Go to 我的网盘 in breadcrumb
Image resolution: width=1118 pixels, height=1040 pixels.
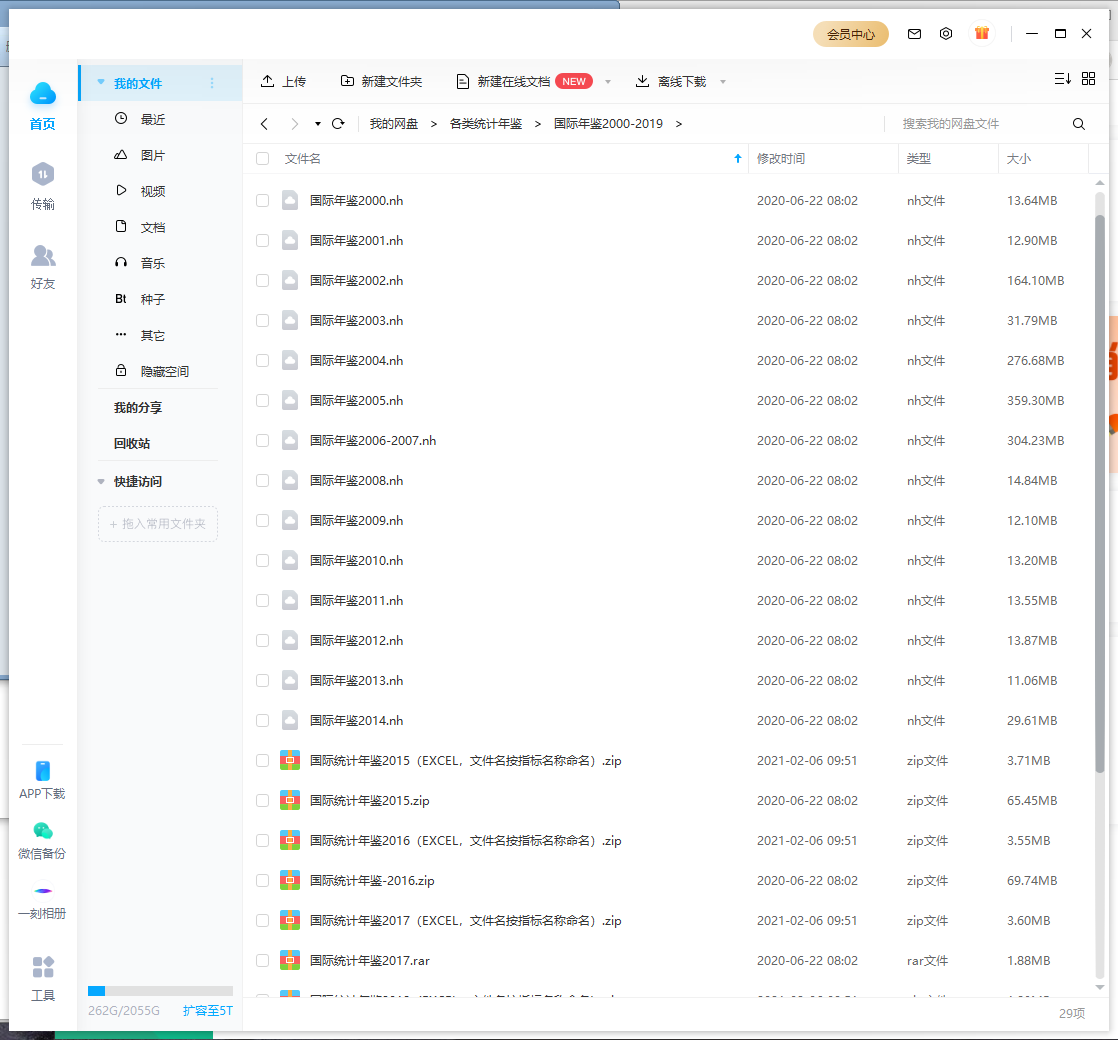pos(394,124)
